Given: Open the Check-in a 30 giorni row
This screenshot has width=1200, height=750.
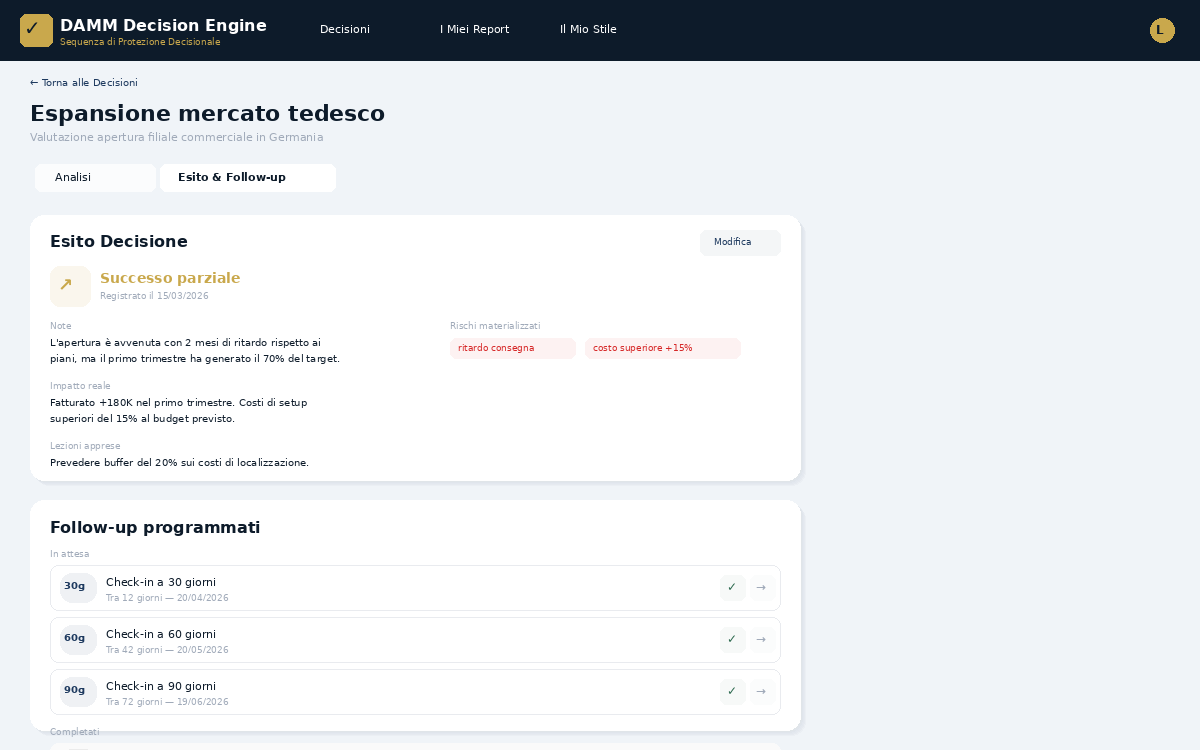Looking at the screenshot, I should click(415, 588).
